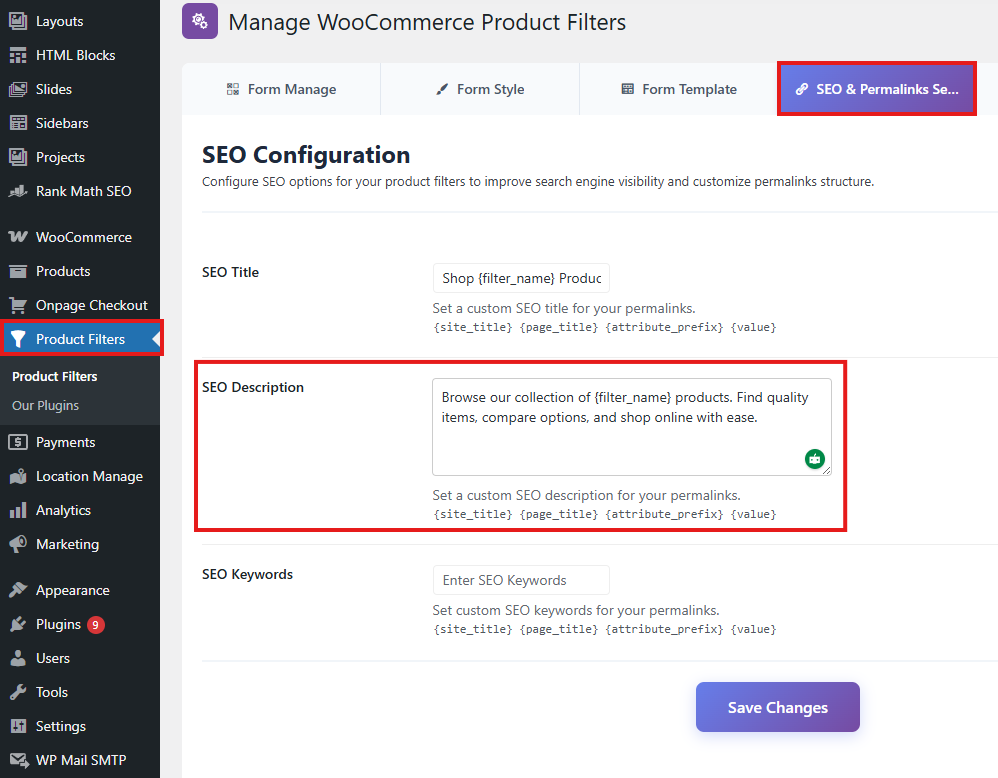This screenshot has height=778, width=998.
Task: Click the Onpage Checkout cart icon
Action: 18,306
